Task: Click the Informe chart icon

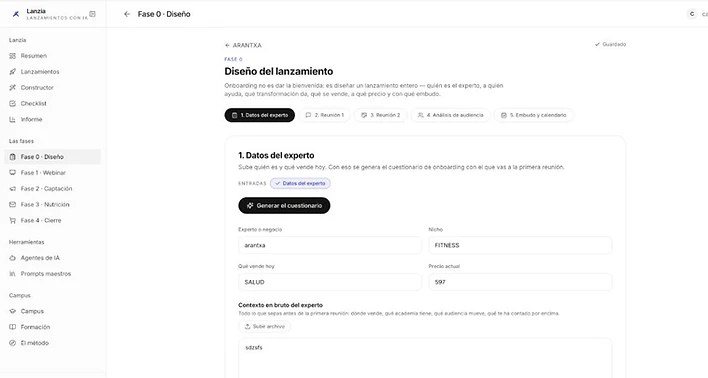Action: [13, 119]
